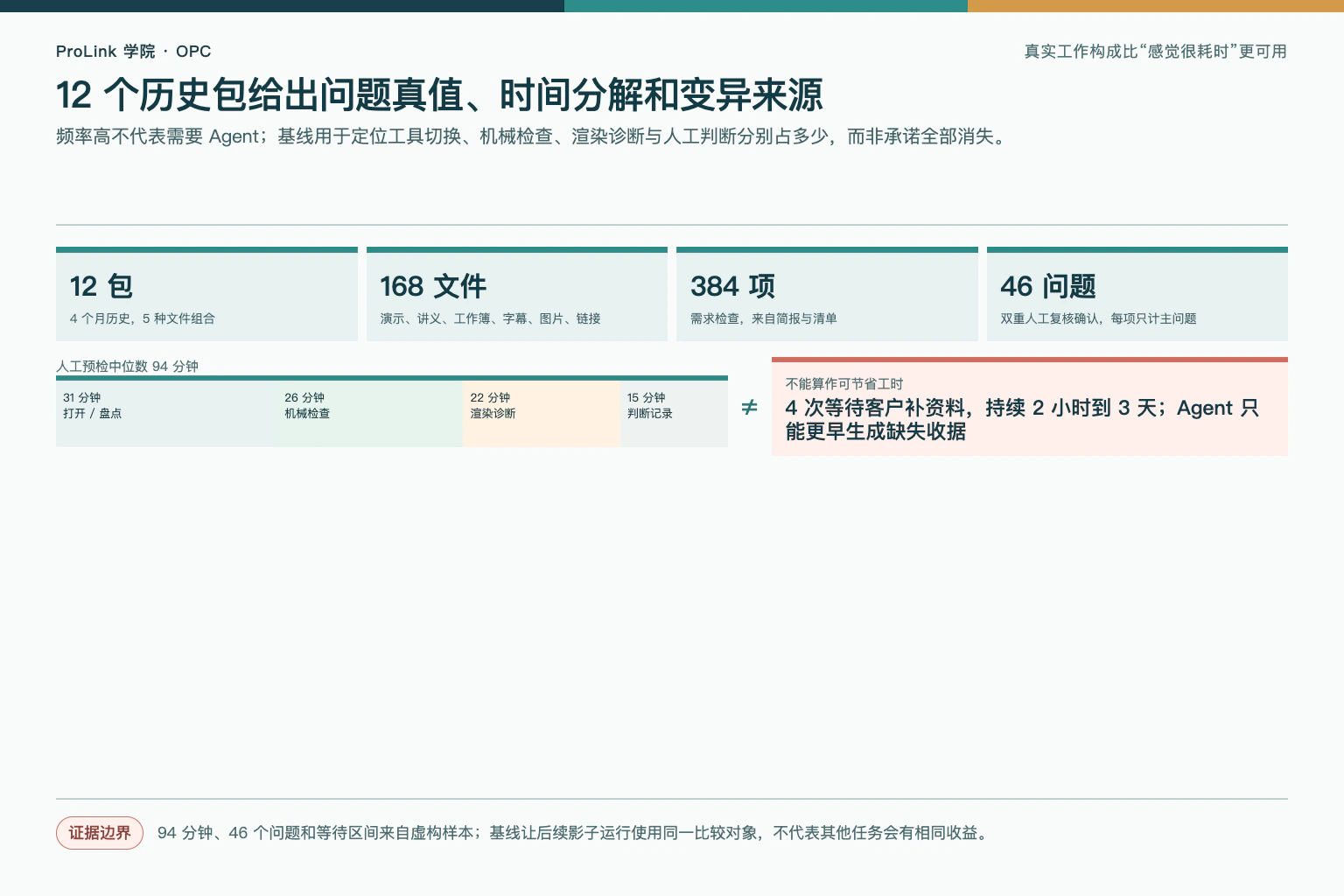Click the 31 分钟 打开 / 盘点 bar segment
The width and height of the screenshot is (1344, 896).
pos(166,414)
